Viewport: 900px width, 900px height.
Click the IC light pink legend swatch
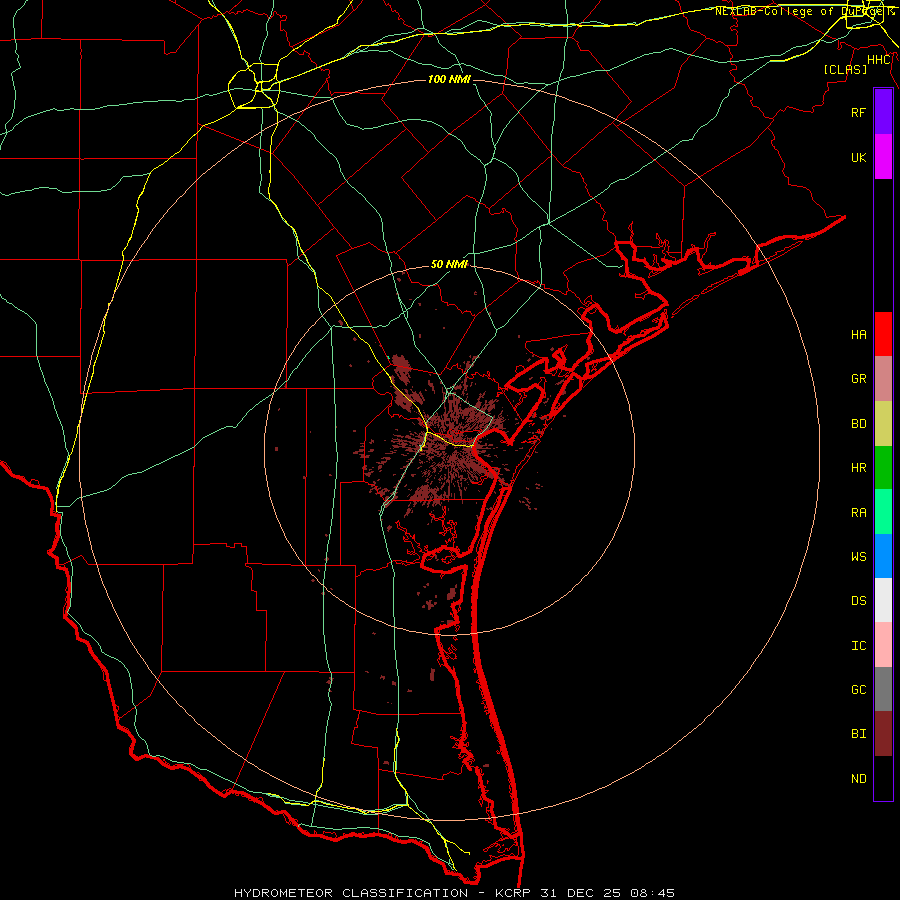pyautogui.click(x=883, y=645)
